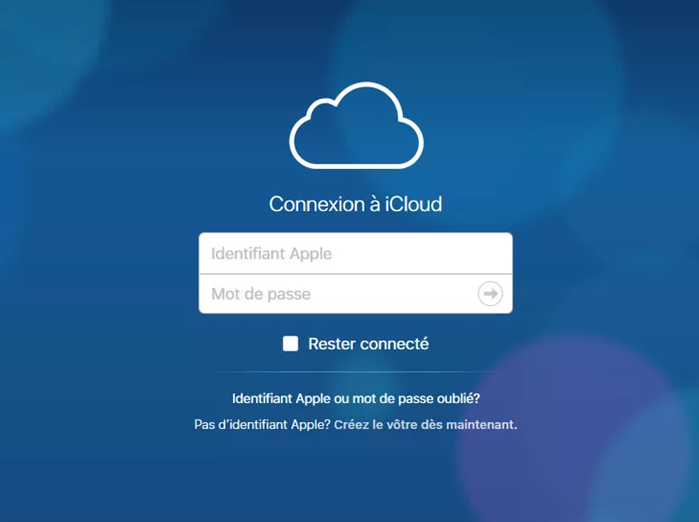This screenshot has width=699, height=522.
Task: Click the sign-in arrow button
Action: (490, 294)
